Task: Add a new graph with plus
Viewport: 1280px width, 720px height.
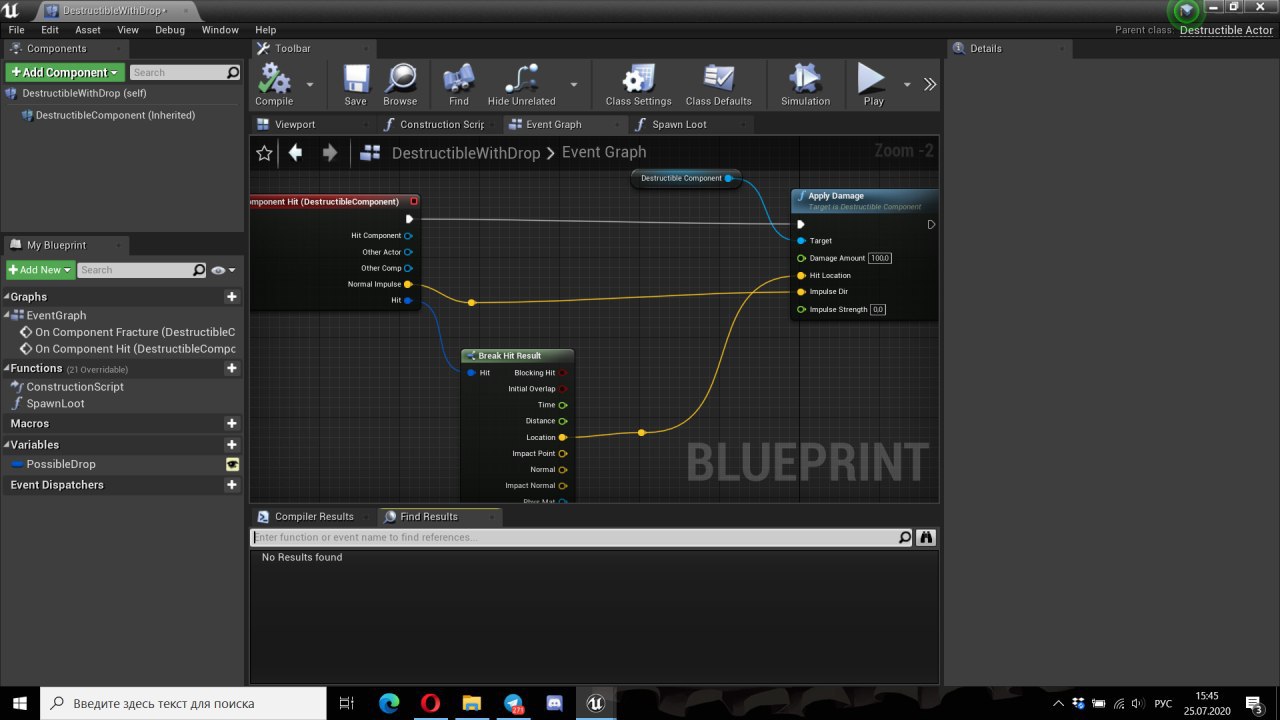Action: (232, 297)
